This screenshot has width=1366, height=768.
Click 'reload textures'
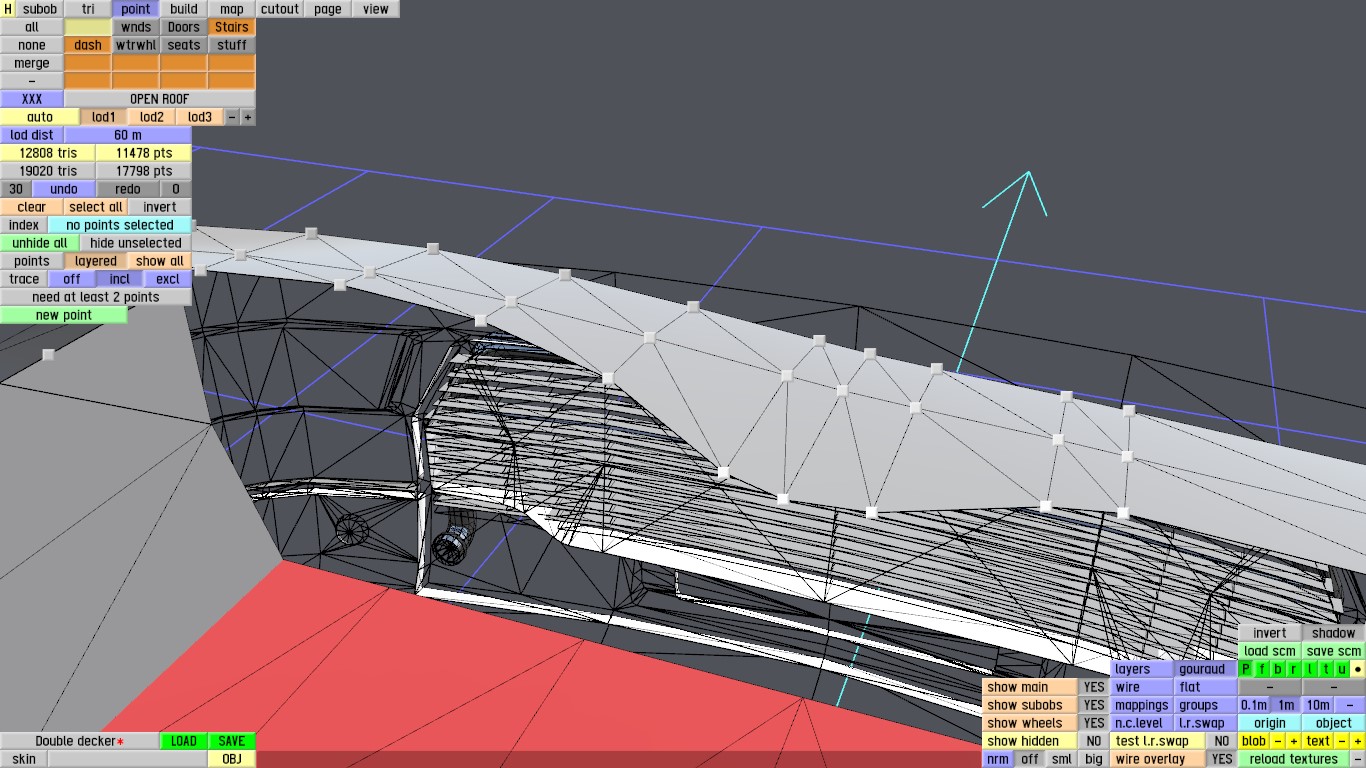1294,759
